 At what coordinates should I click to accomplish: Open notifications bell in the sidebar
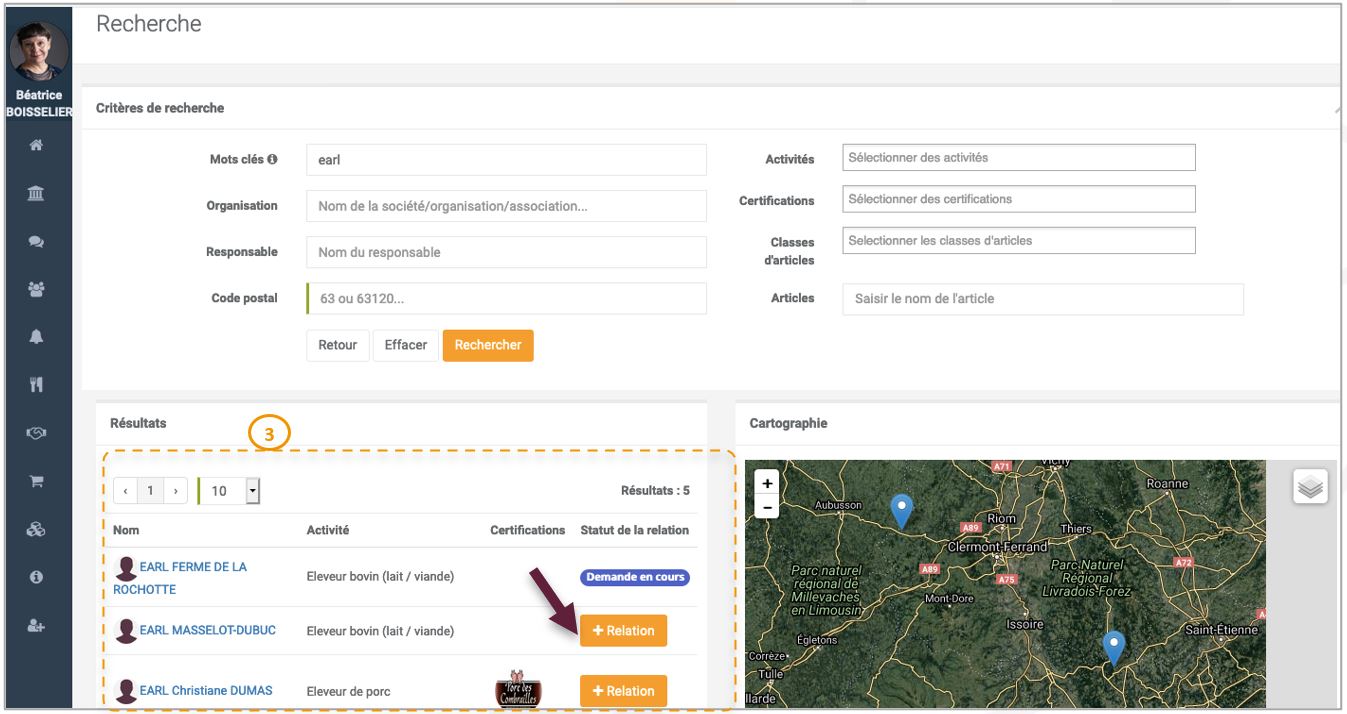[36, 337]
